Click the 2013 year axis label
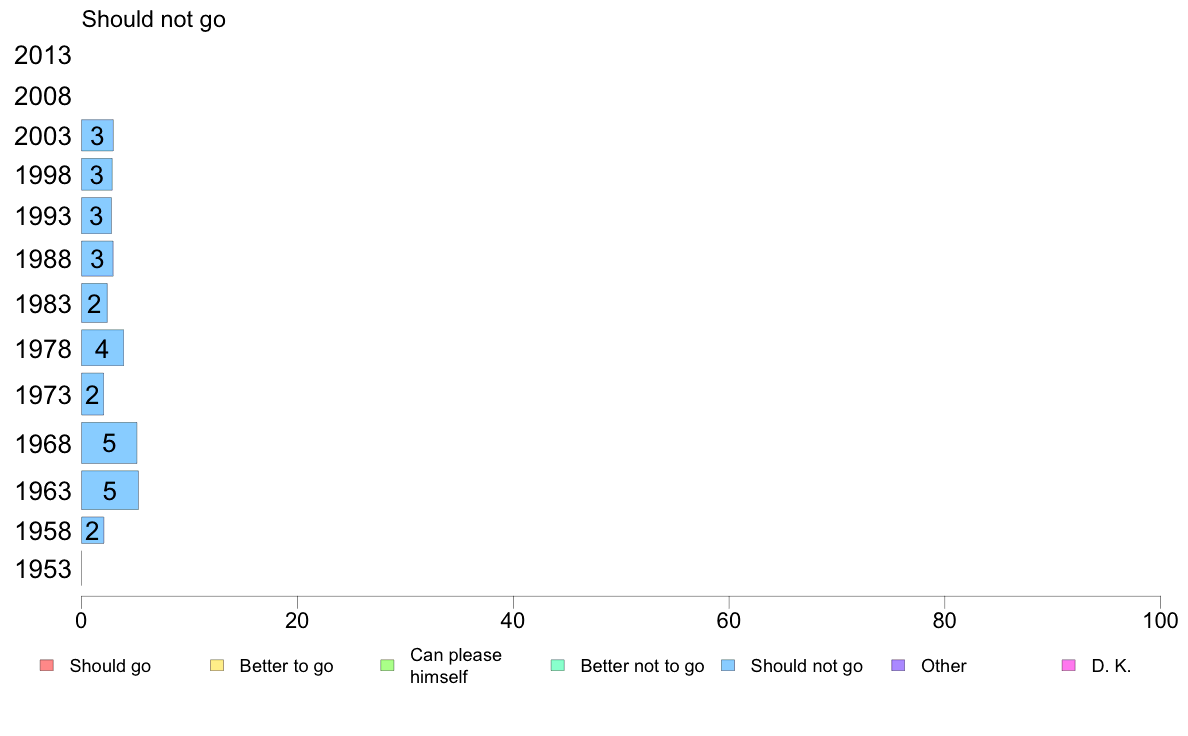 [x=42, y=55]
